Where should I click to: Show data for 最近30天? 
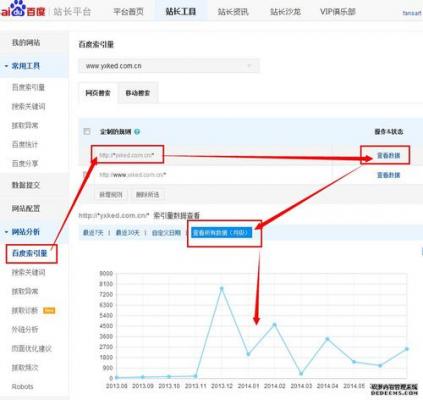(x=127, y=233)
